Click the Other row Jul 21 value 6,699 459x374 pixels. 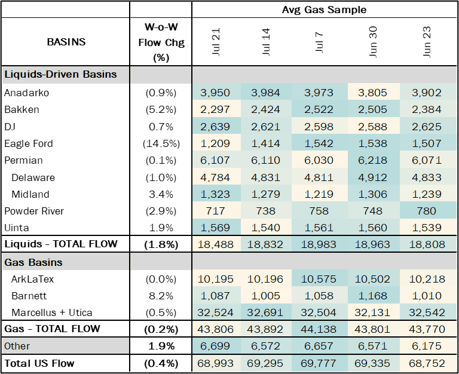click(x=215, y=346)
